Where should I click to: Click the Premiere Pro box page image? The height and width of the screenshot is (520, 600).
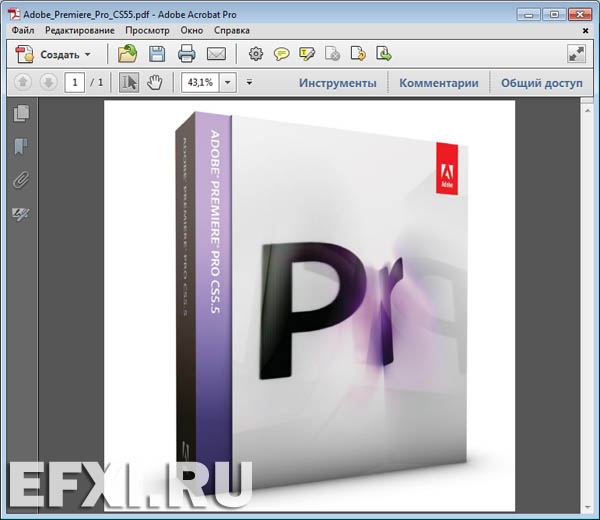point(310,306)
